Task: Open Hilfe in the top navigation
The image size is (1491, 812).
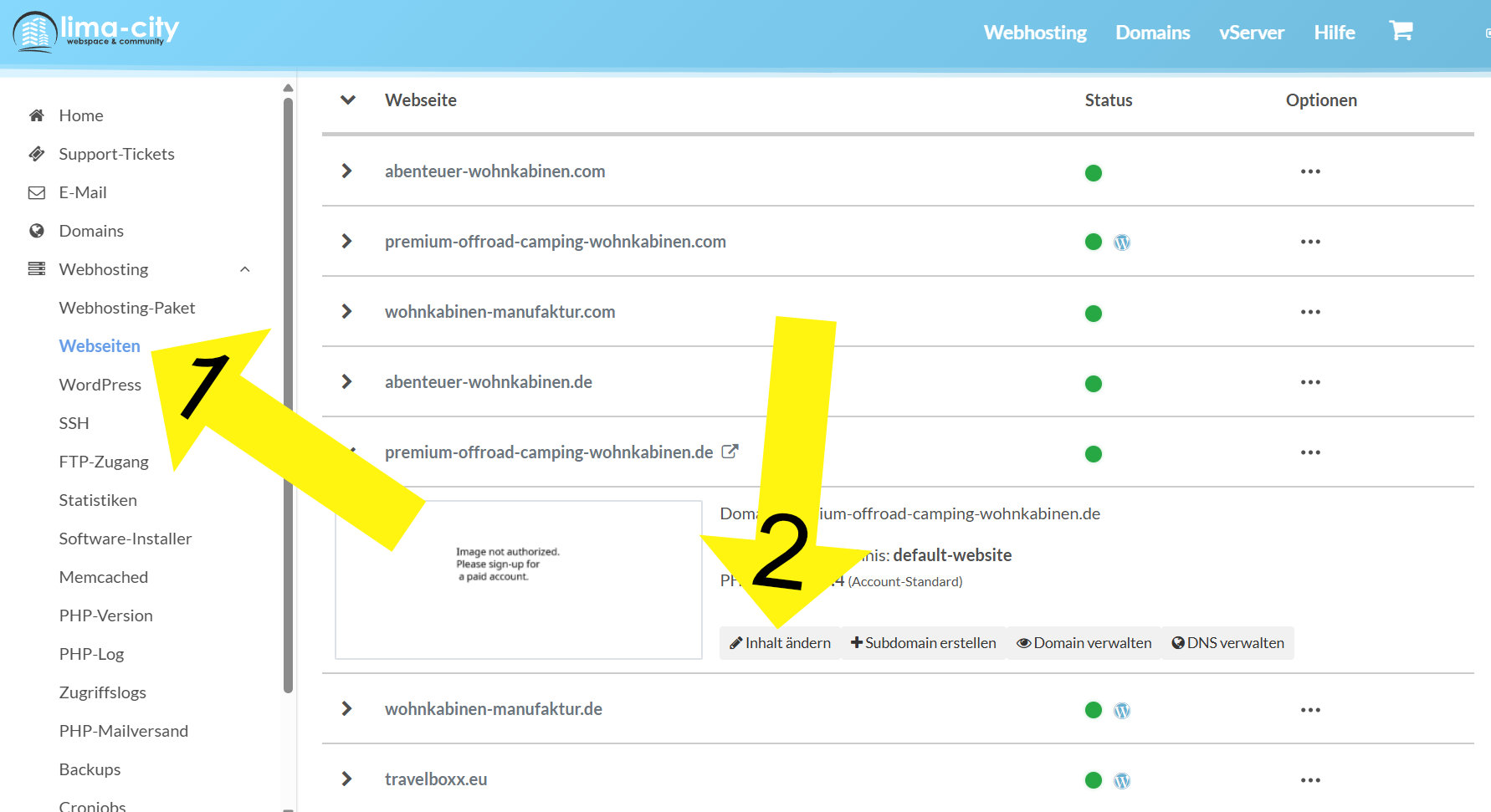Action: pyautogui.click(x=1334, y=33)
